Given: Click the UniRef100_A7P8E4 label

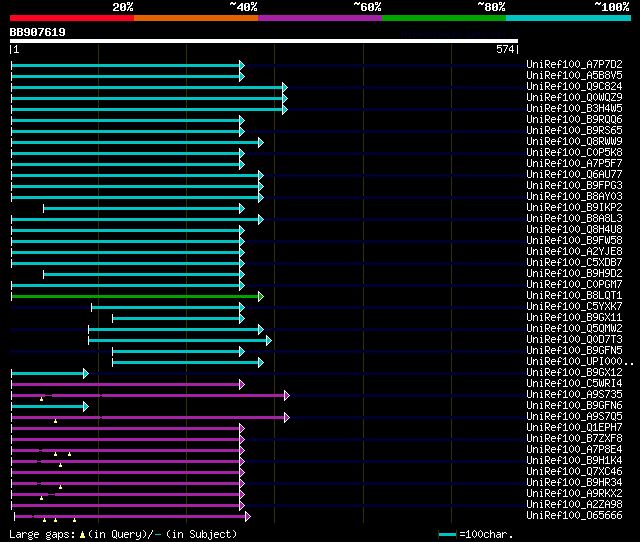Looking at the screenshot, I should [574, 450].
